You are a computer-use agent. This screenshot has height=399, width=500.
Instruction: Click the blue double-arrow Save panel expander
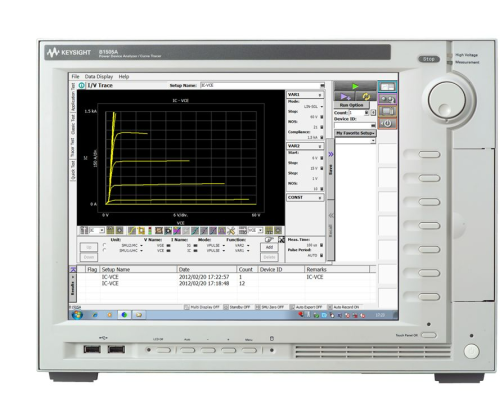(331, 154)
